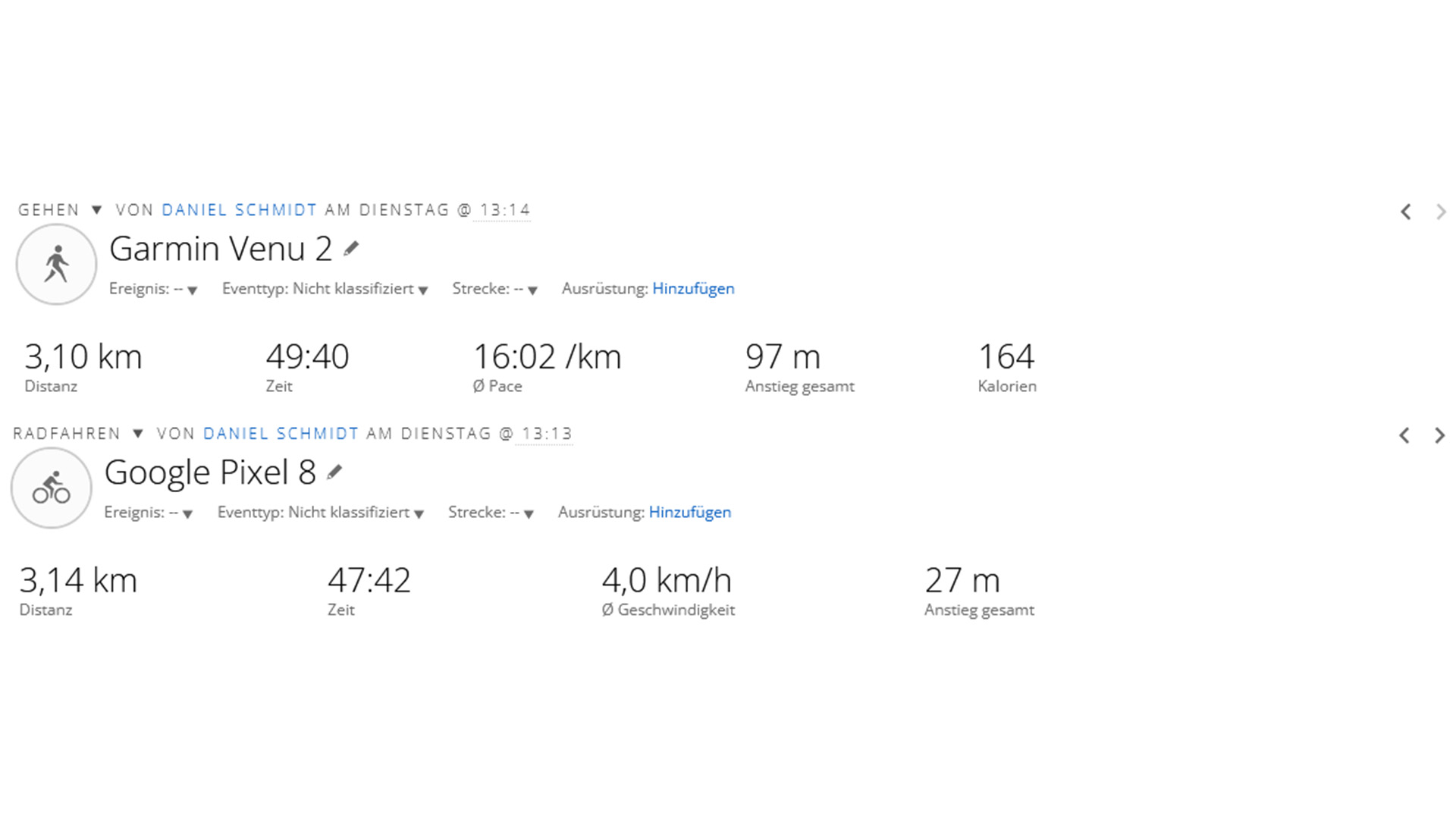
Task: Expand Eventtyp dropdown for Google Pixel 8
Action: [x=419, y=513]
